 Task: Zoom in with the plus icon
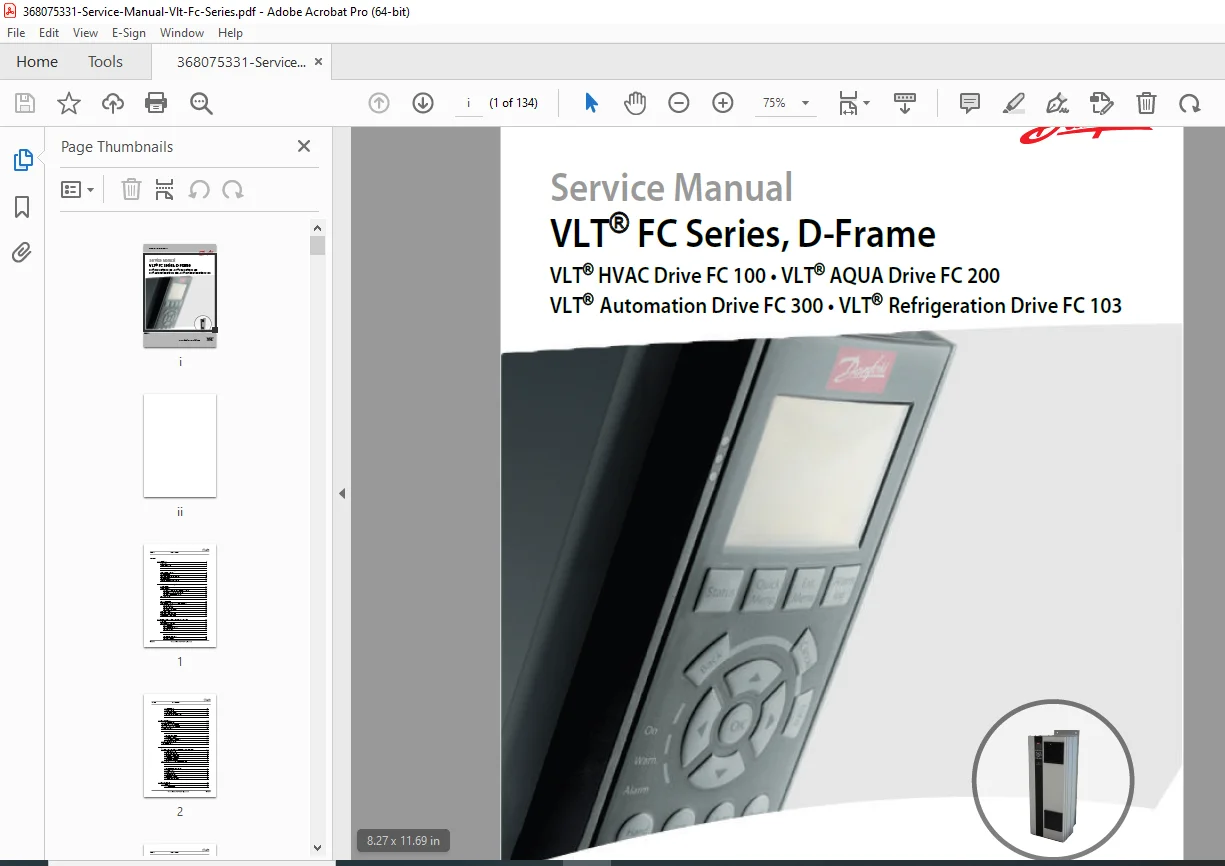click(x=723, y=103)
